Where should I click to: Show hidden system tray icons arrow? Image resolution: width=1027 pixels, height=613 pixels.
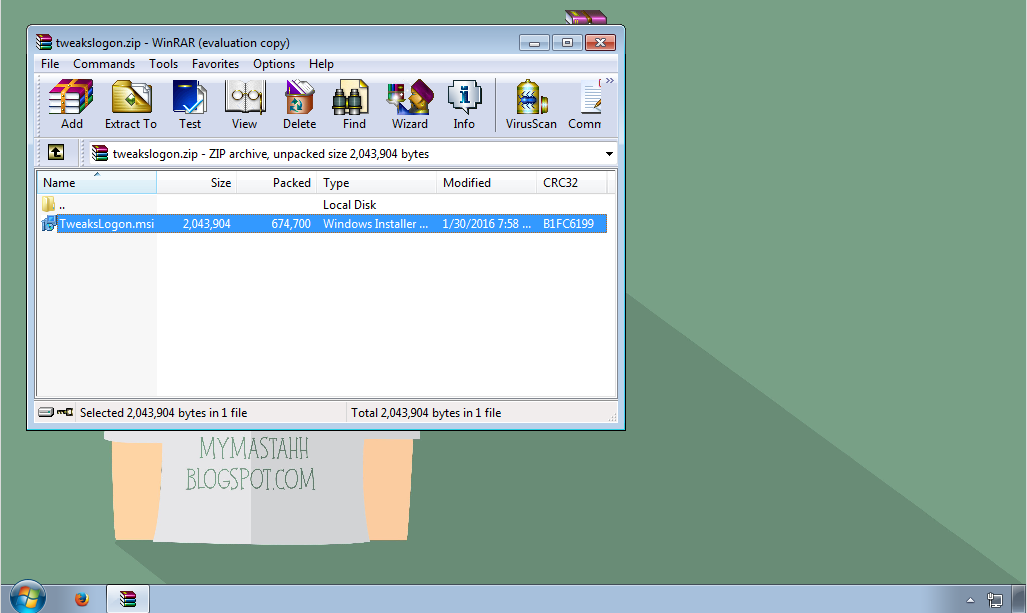pos(970,600)
